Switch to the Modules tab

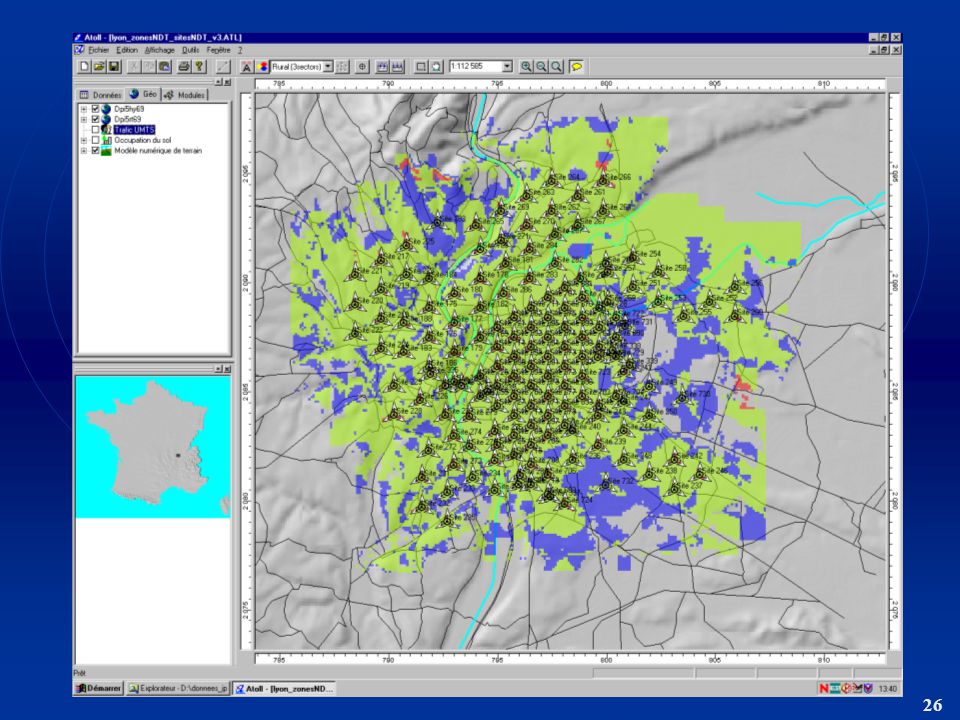[x=185, y=95]
